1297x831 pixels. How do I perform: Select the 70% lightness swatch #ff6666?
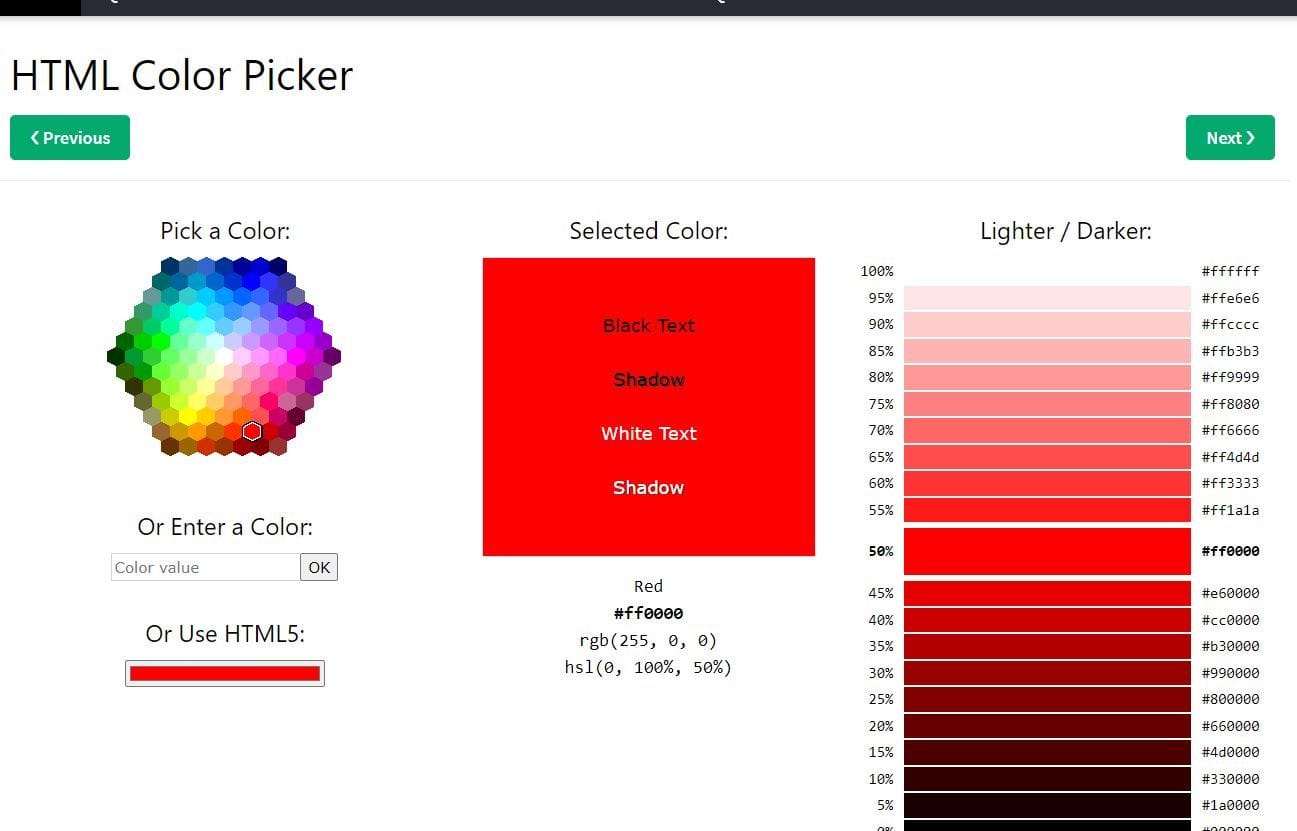(x=1047, y=430)
